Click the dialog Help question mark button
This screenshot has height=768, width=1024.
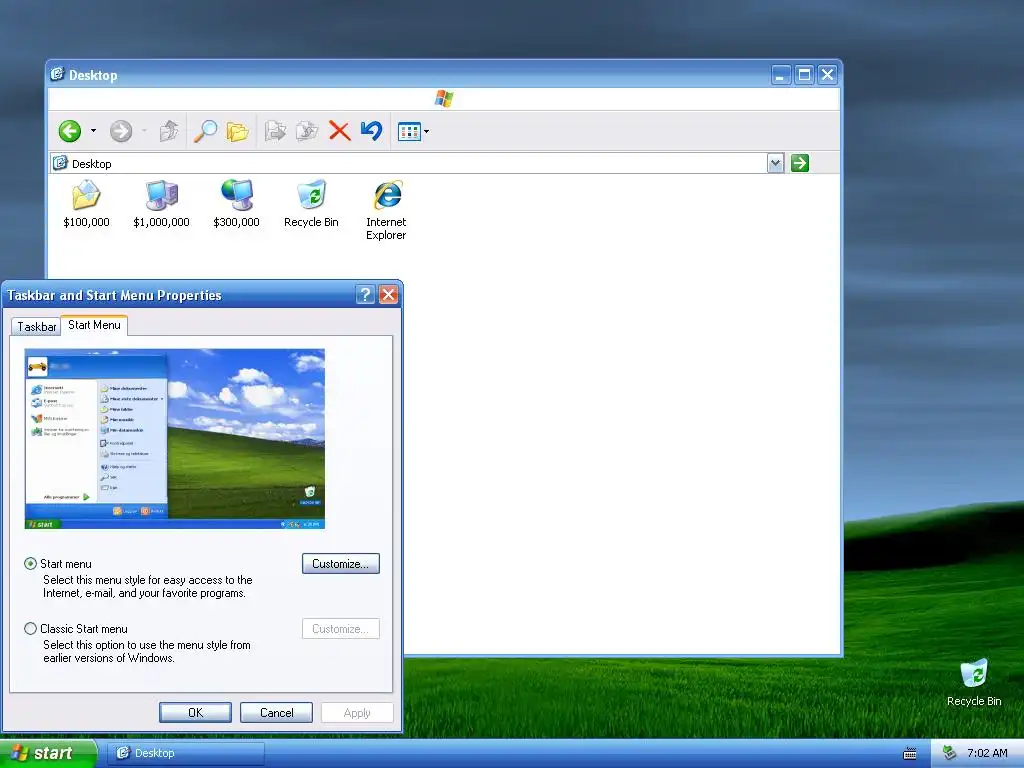366,295
